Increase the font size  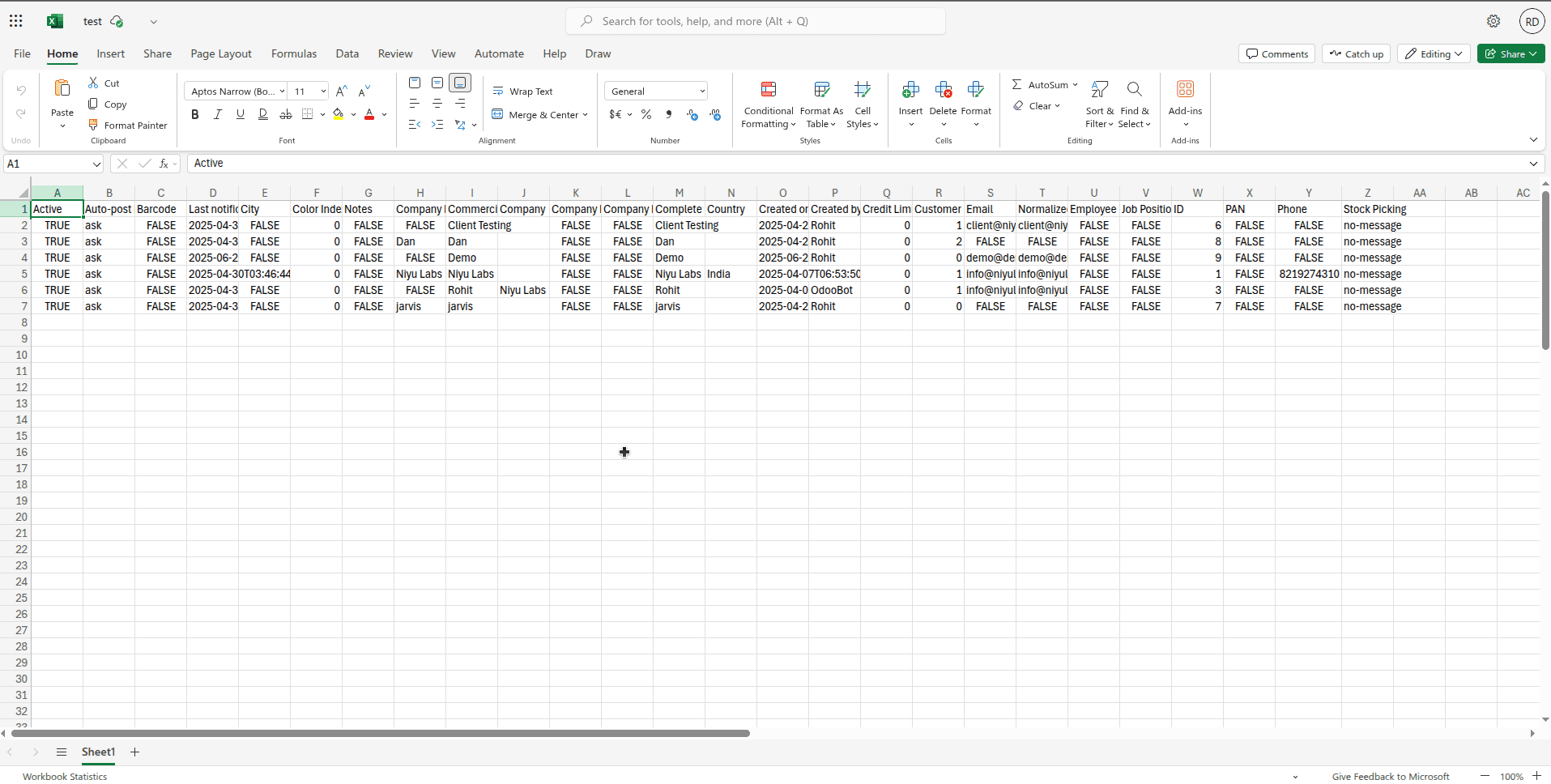click(x=342, y=91)
